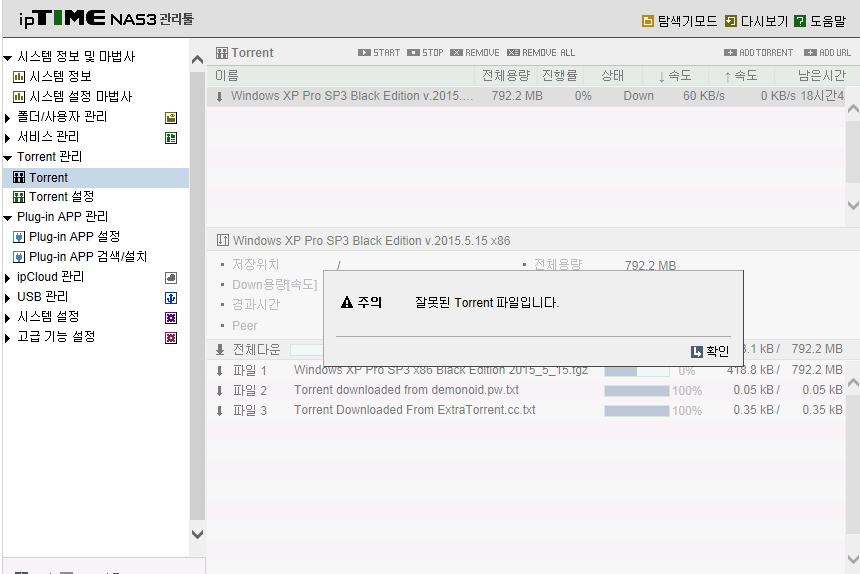
Task: Click folder/user management icon beside 폴더/사용자 관리
Action: 171,117
